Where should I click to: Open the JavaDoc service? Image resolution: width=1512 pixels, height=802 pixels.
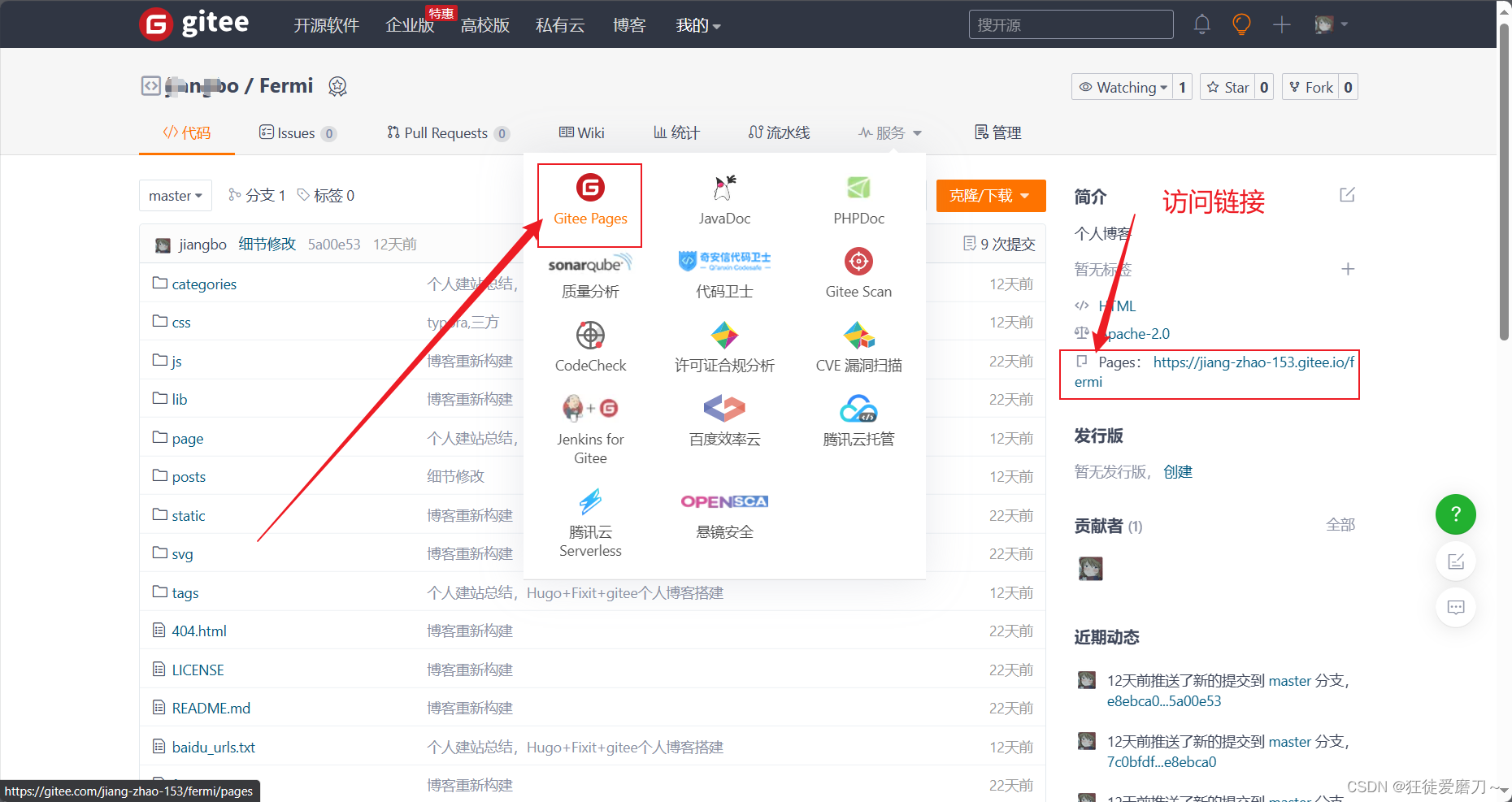point(724,201)
